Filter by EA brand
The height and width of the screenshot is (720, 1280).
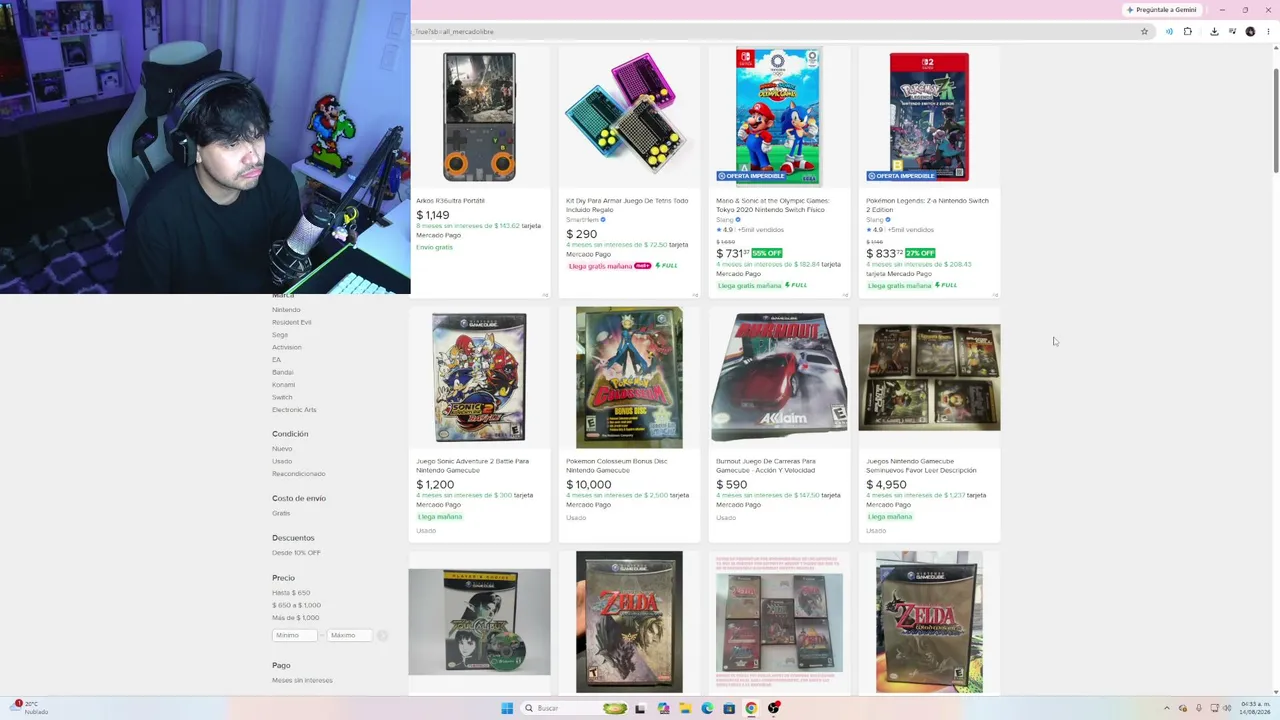(x=276, y=360)
